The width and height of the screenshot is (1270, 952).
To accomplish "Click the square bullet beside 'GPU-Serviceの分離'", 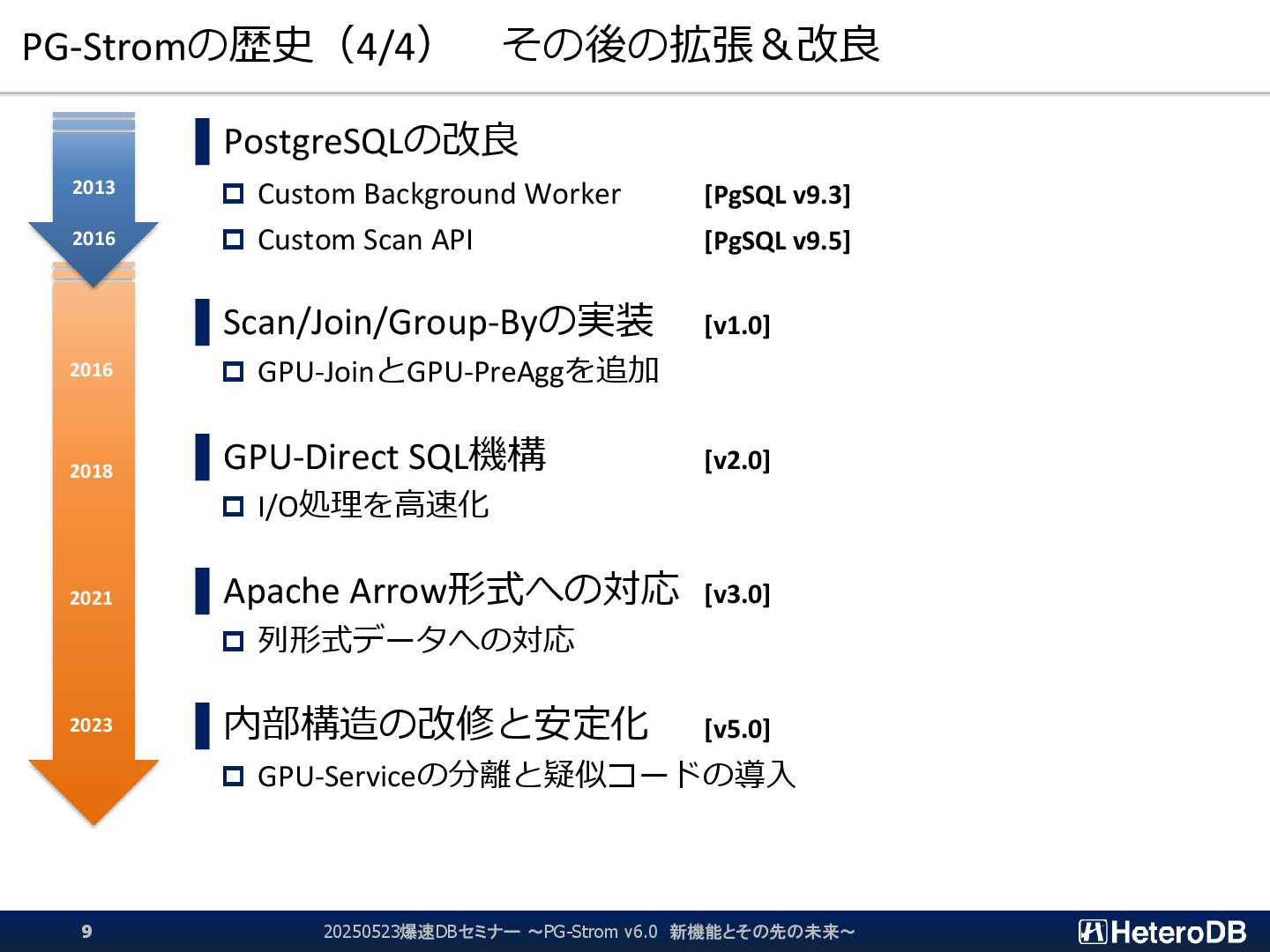I will (x=233, y=776).
